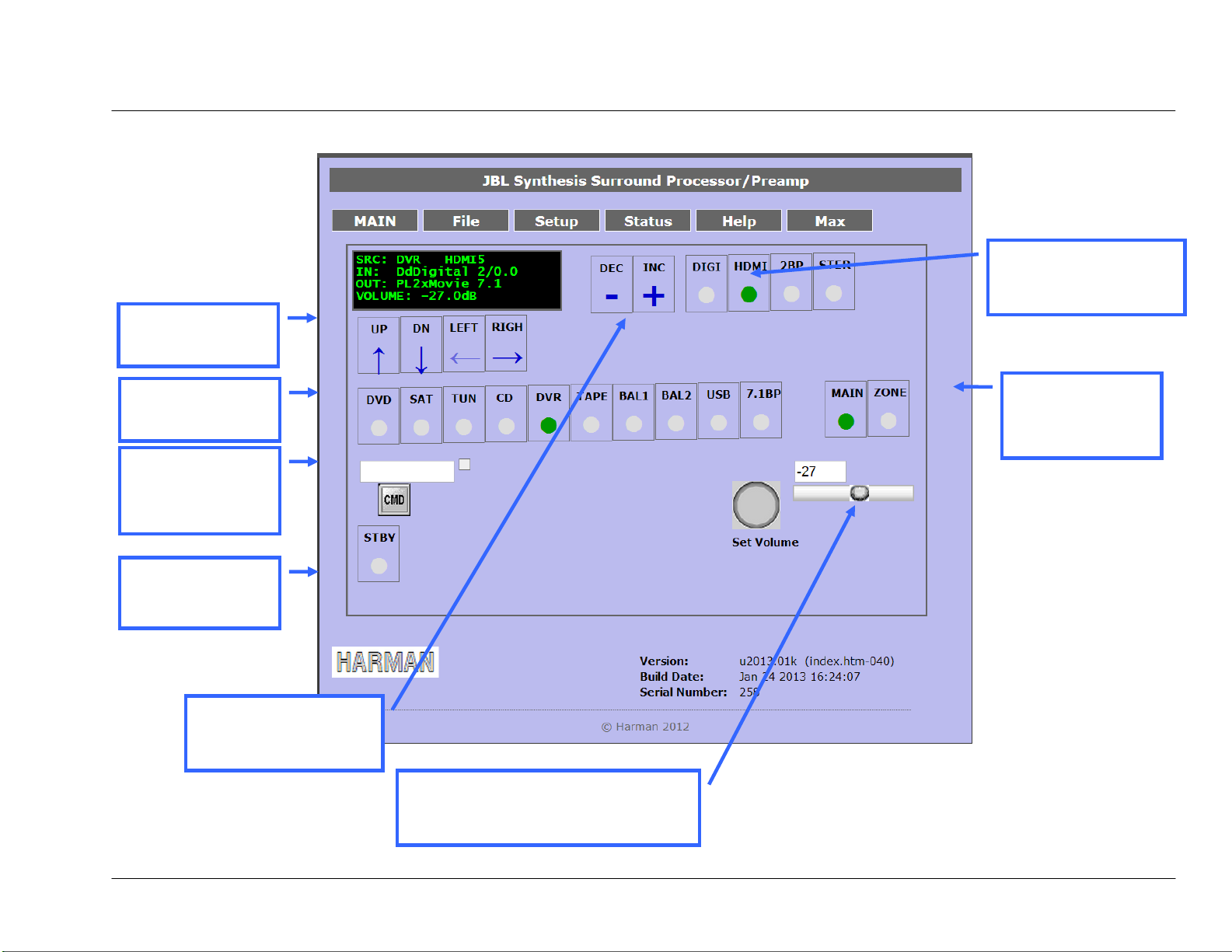Image resolution: width=1232 pixels, height=952 pixels.
Task: Select the 7.1BP source
Action: [x=761, y=410]
